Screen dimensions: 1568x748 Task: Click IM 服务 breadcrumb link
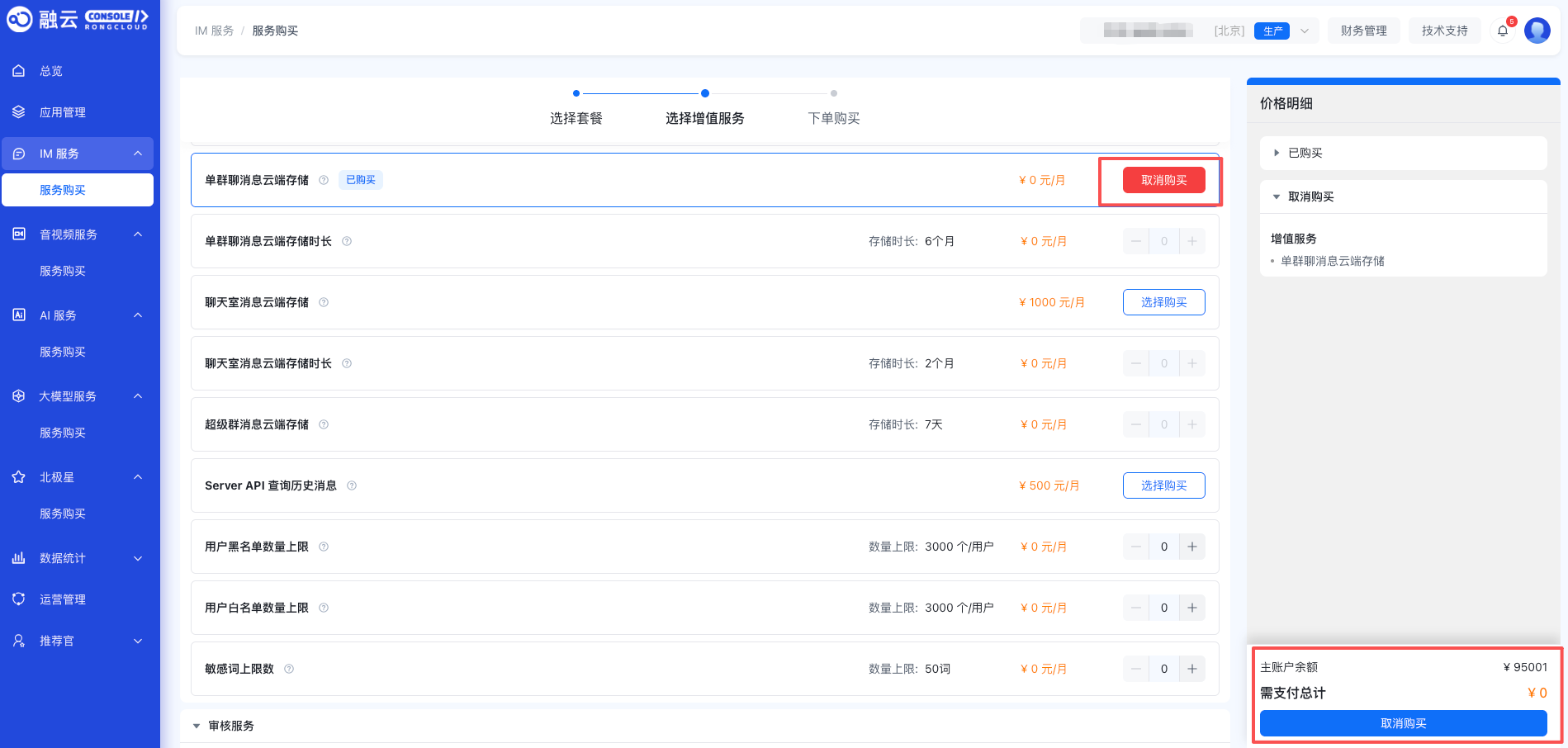215,31
